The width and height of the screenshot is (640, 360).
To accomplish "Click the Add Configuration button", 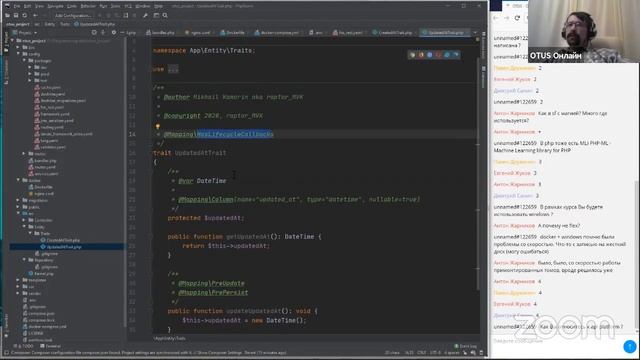I will click(x=73, y=16).
